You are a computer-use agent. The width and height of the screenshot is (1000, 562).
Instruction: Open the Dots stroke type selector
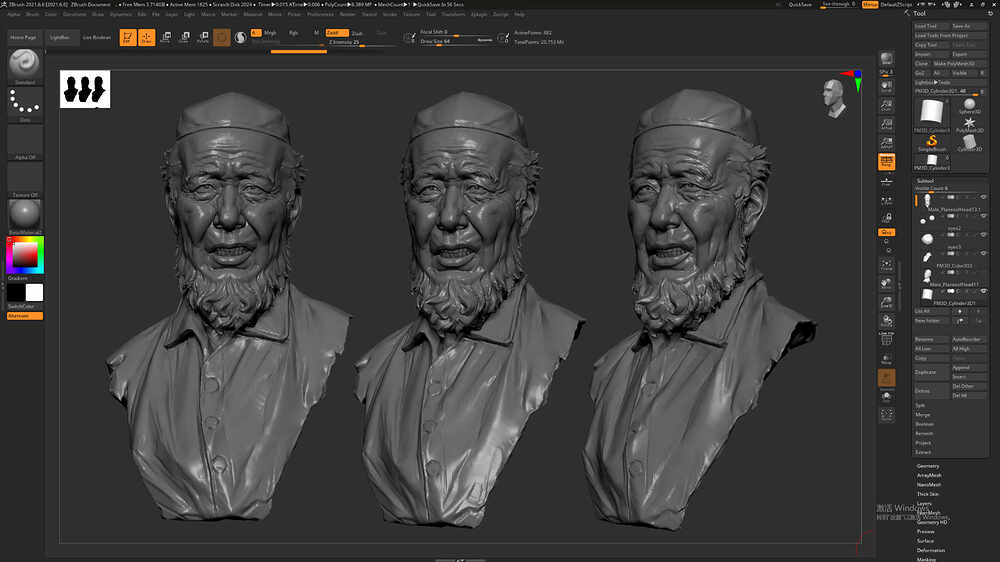25,104
